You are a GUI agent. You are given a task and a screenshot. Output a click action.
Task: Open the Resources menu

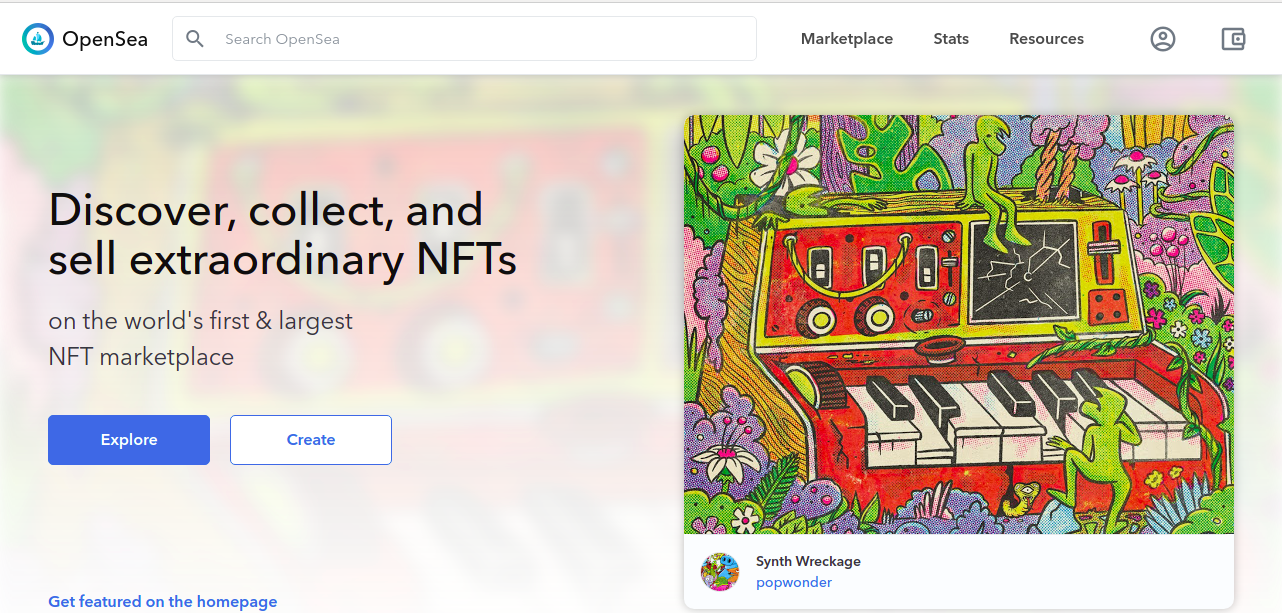click(1046, 39)
